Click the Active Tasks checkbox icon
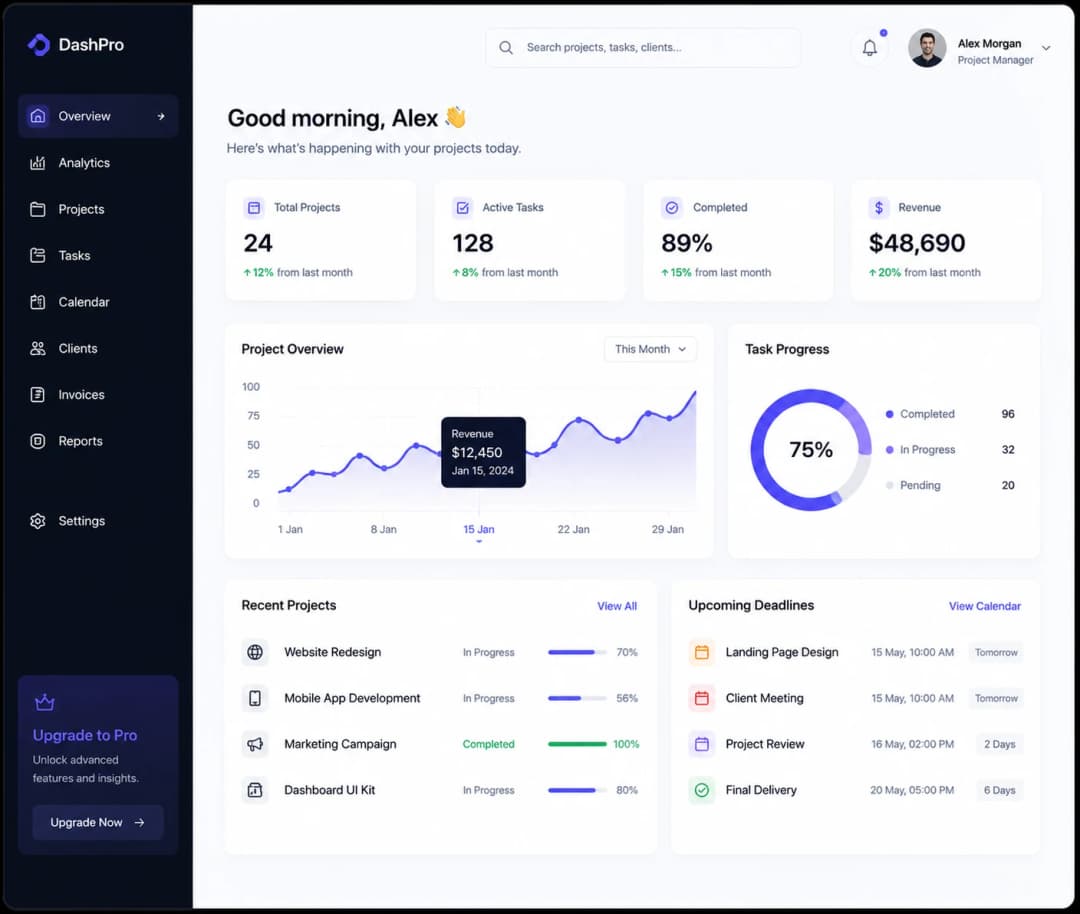This screenshot has height=914, width=1080. tap(462, 207)
